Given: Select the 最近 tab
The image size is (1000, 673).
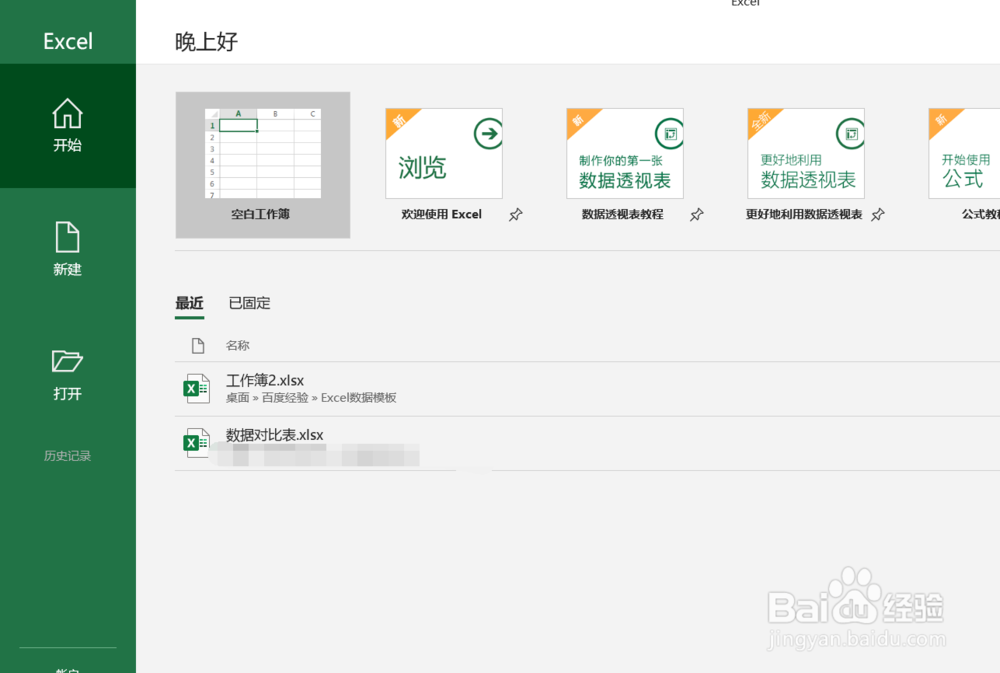Looking at the screenshot, I should [189, 303].
